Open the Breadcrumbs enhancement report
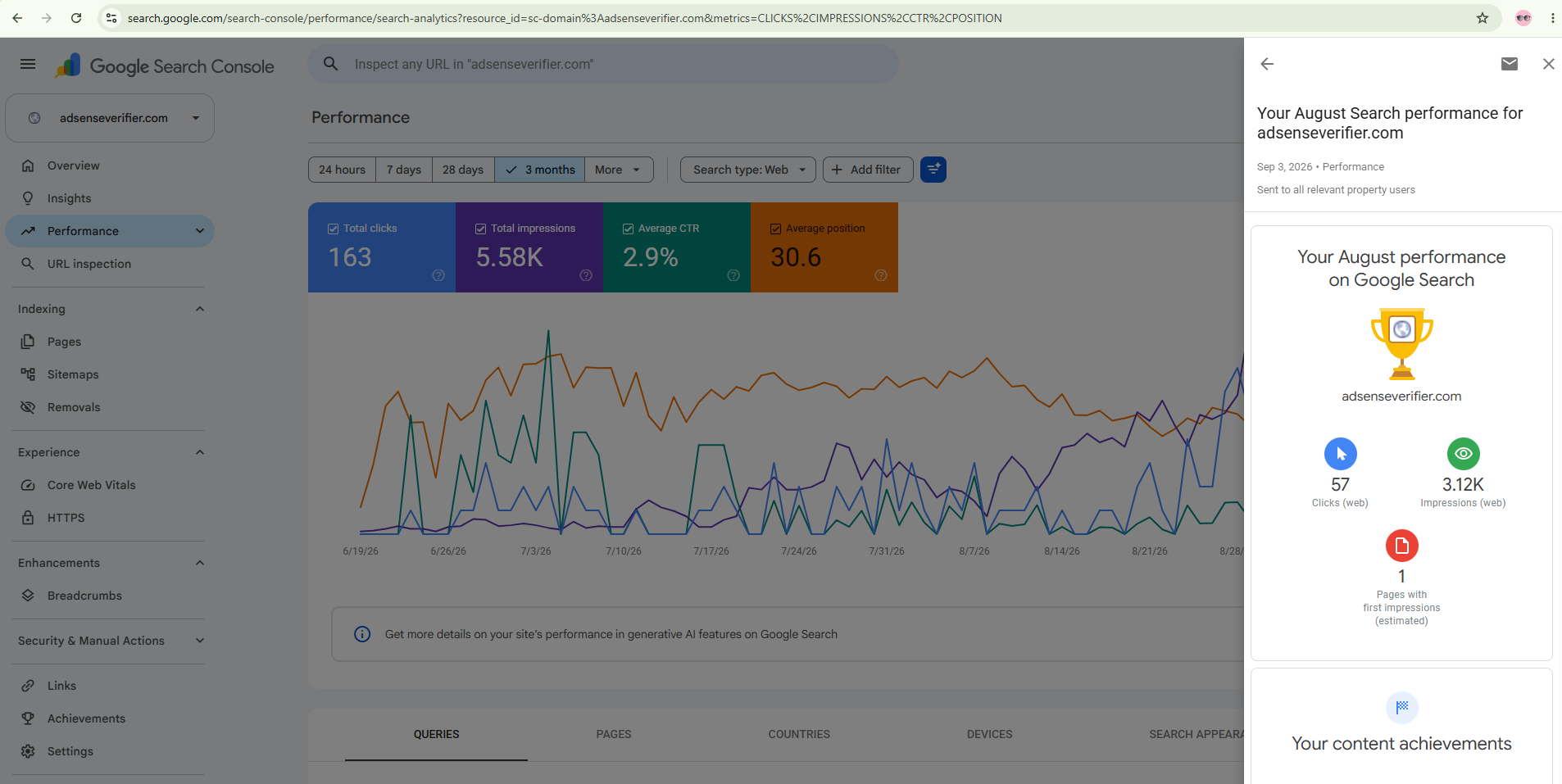This screenshot has width=1562, height=784. click(110, 596)
